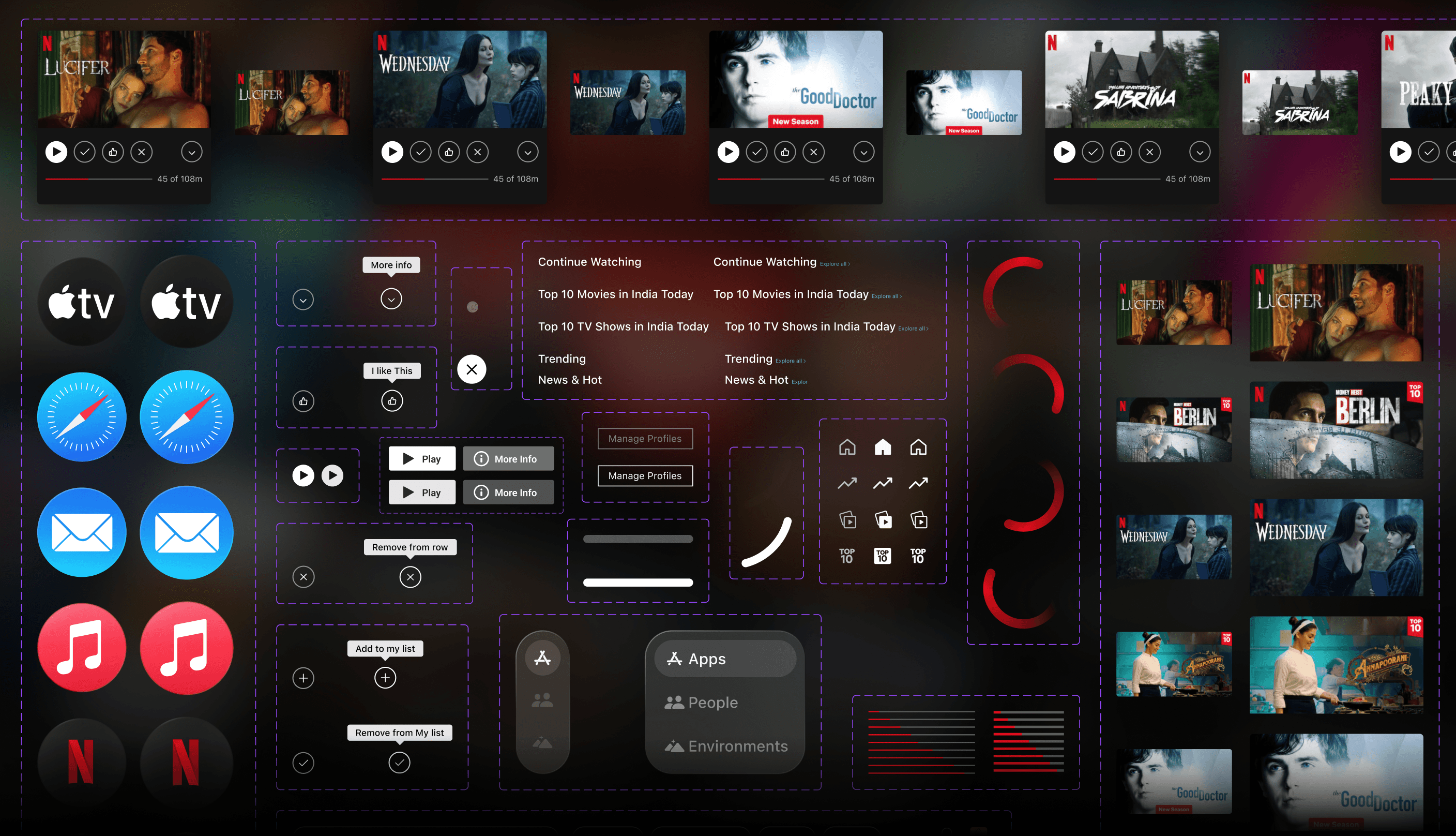
Task: Toggle the check beneath the 'Remove from My list' tooltip
Action: [x=399, y=763]
